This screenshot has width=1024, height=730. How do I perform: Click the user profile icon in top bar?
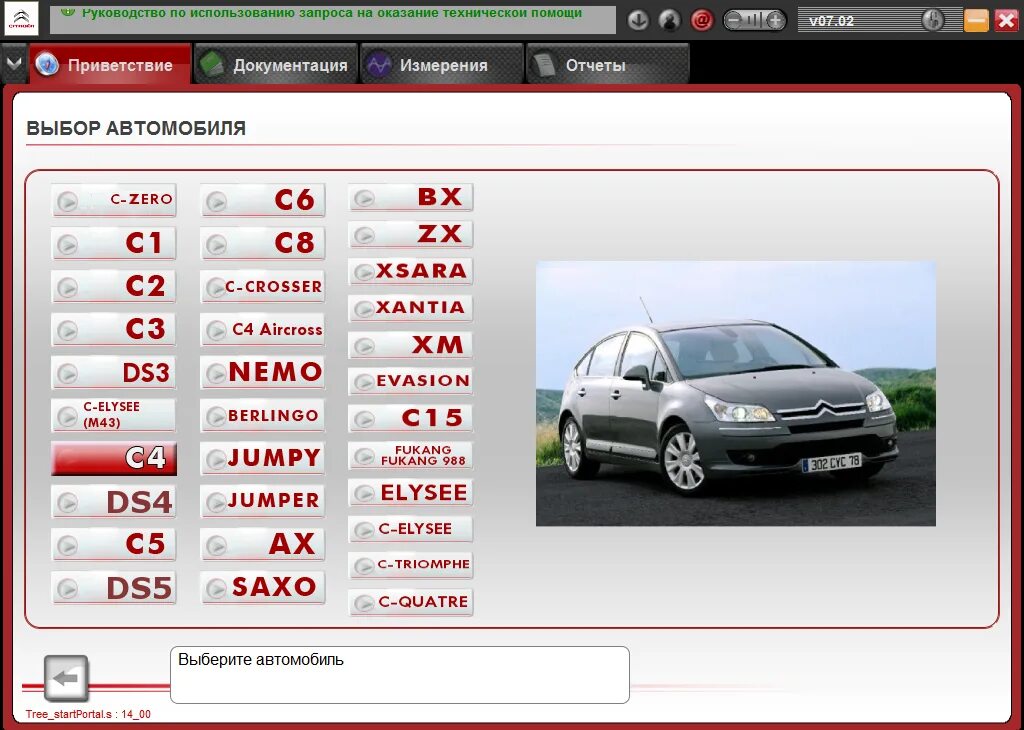coord(669,21)
